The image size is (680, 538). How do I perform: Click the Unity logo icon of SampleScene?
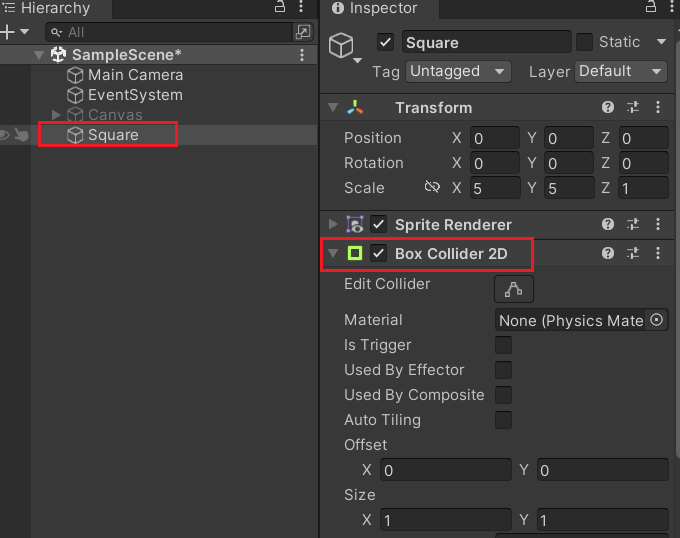[58, 55]
